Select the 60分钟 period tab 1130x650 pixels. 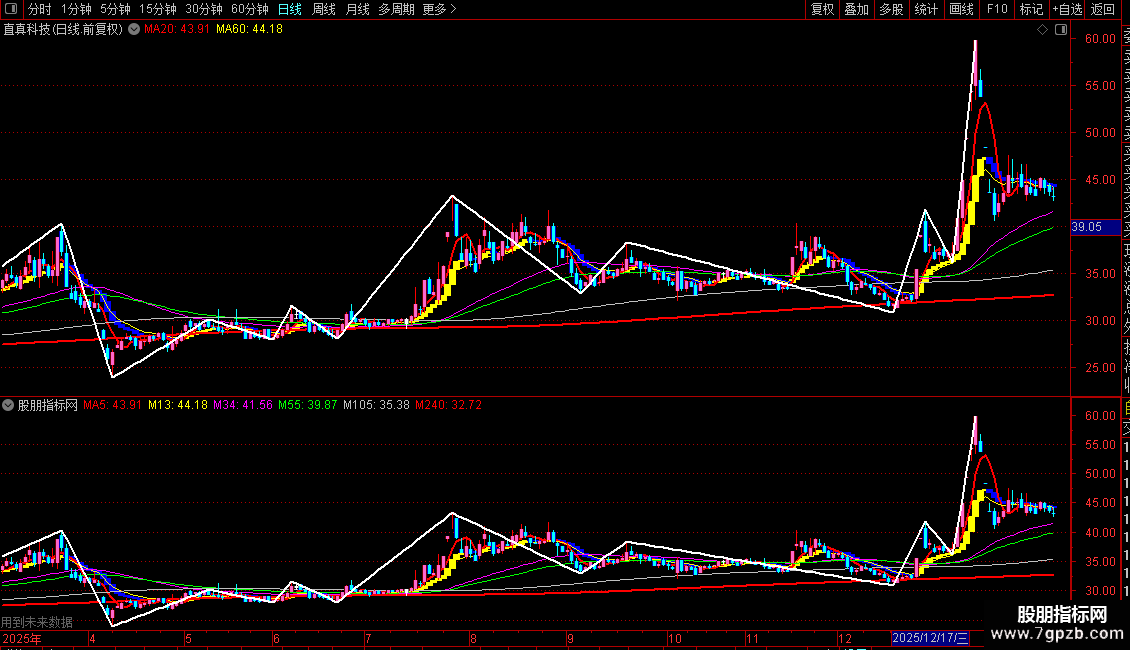(250, 9)
